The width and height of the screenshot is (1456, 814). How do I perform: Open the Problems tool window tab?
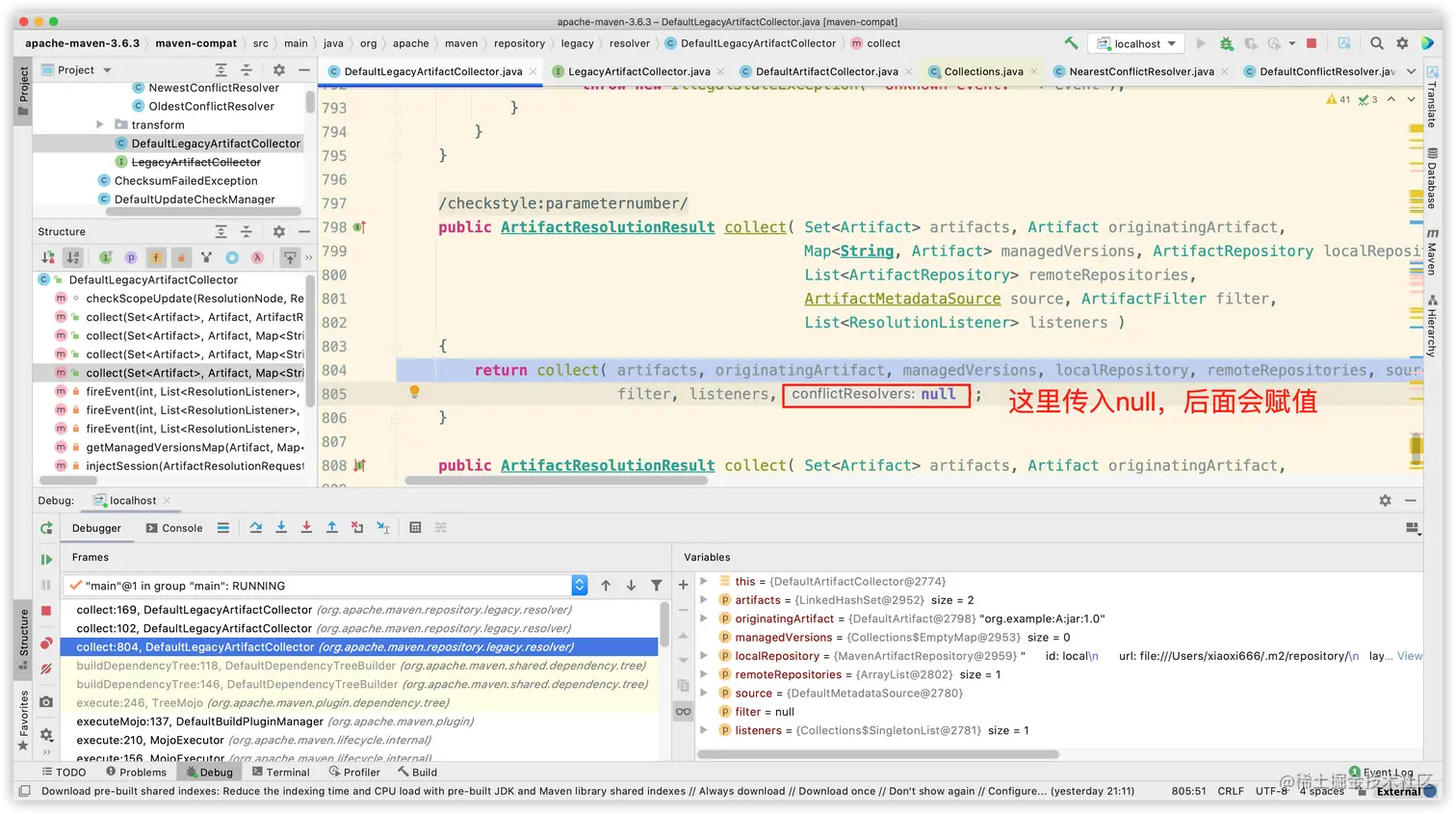pyautogui.click(x=136, y=773)
